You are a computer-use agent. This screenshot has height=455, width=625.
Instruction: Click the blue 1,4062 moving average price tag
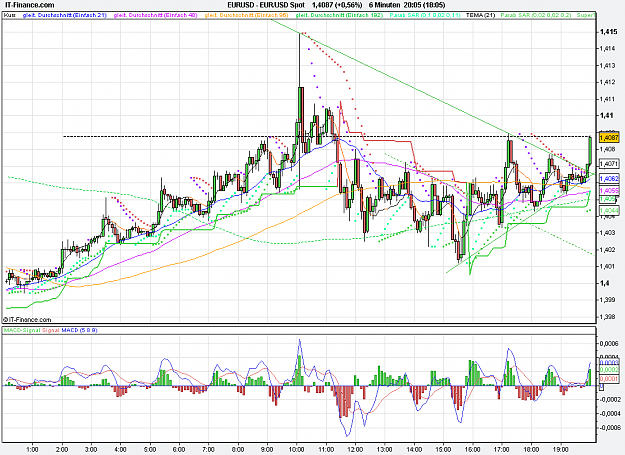click(x=609, y=179)
